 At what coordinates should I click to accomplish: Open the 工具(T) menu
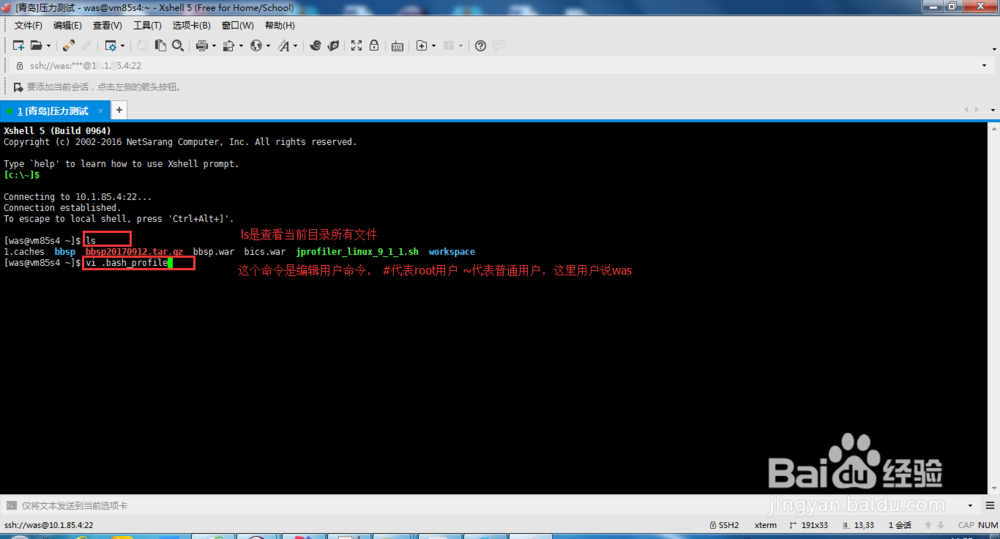[x=147, y=26]
